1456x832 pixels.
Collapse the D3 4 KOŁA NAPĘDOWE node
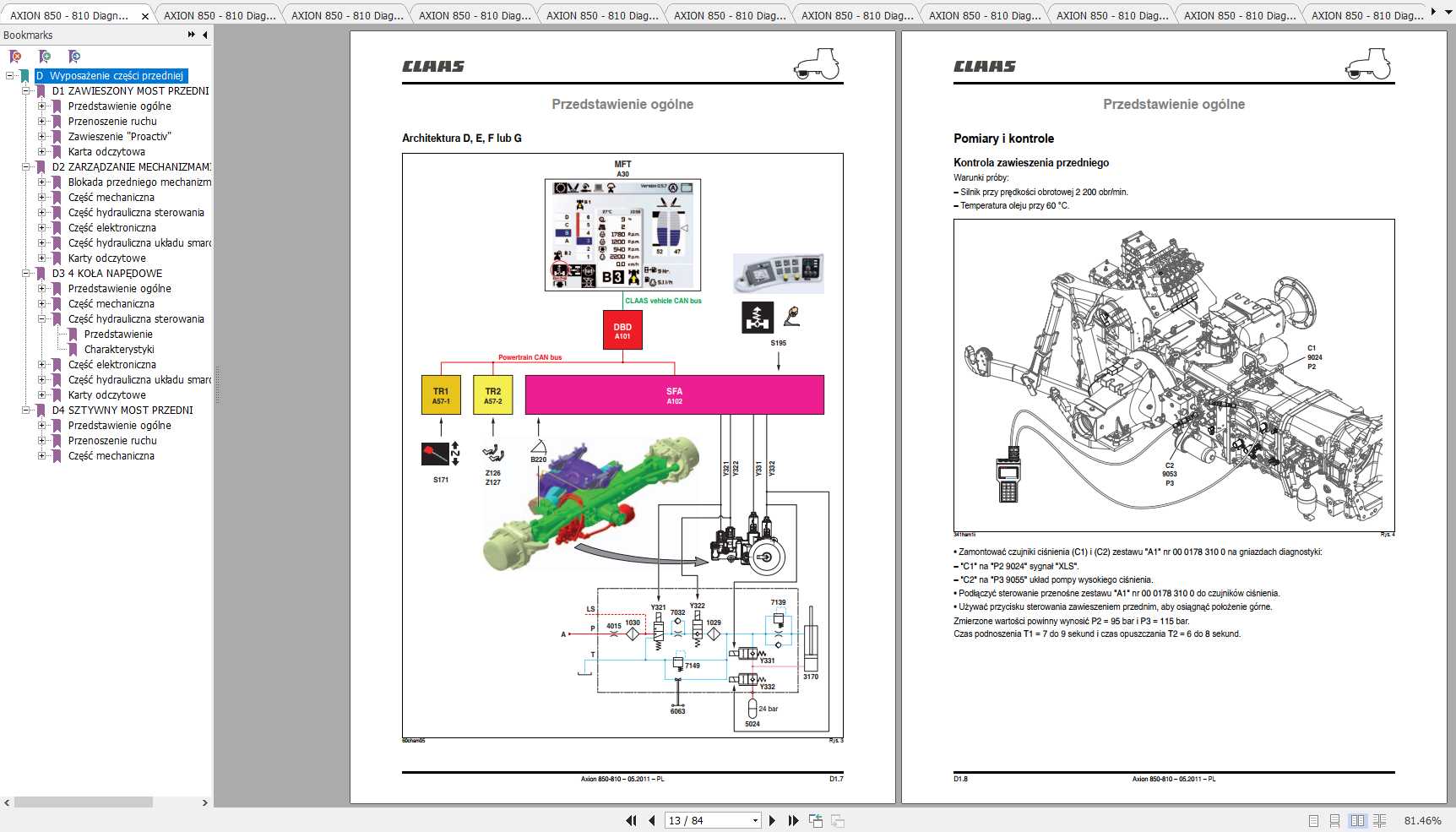click(26, 273)
